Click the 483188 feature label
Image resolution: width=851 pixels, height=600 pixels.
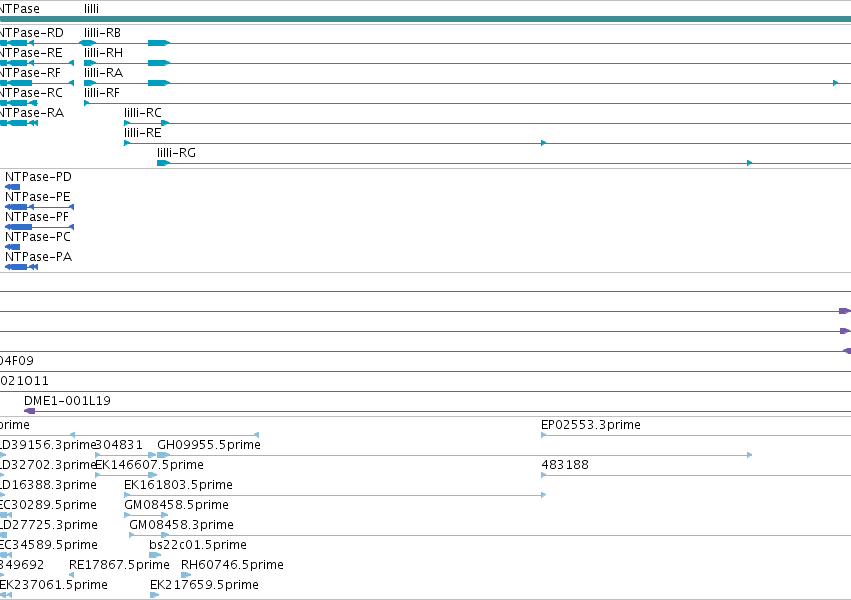565,465
